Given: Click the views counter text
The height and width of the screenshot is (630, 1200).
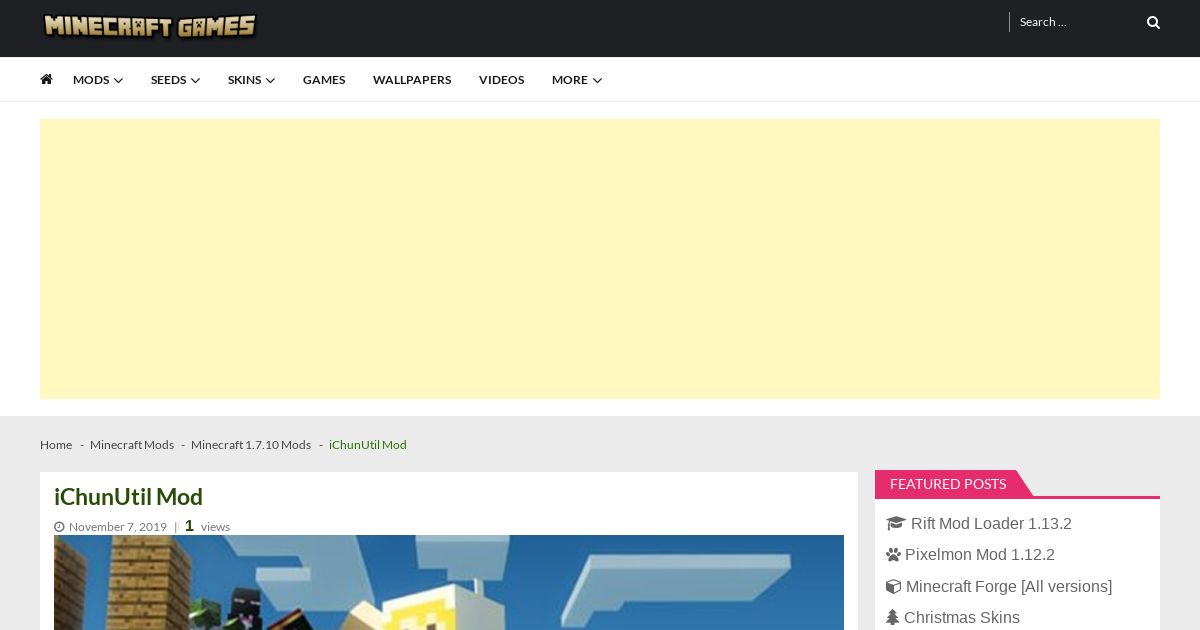Looking at the screenshot, I should (207, 526).
